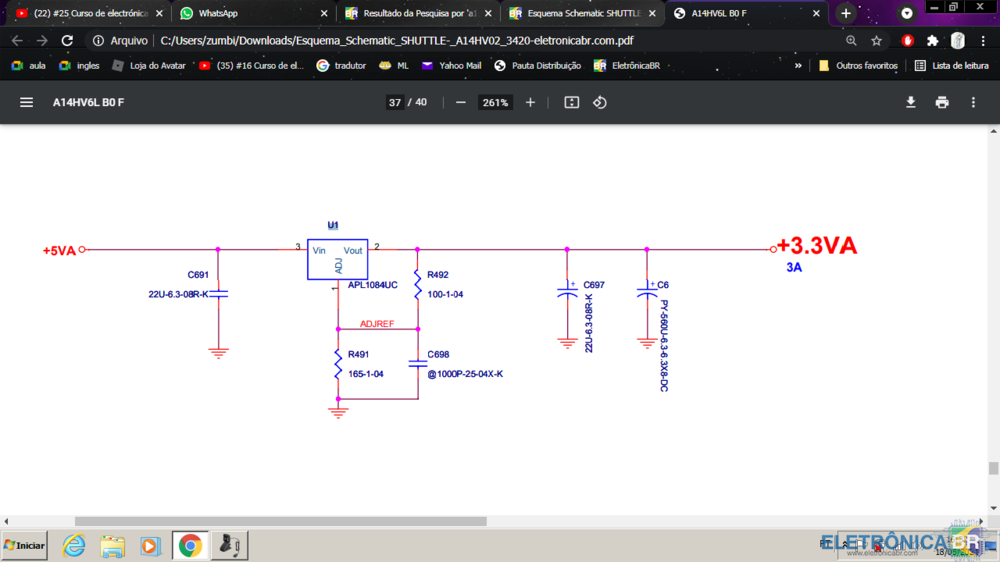Print the PDF document

[x=942, y=103]
